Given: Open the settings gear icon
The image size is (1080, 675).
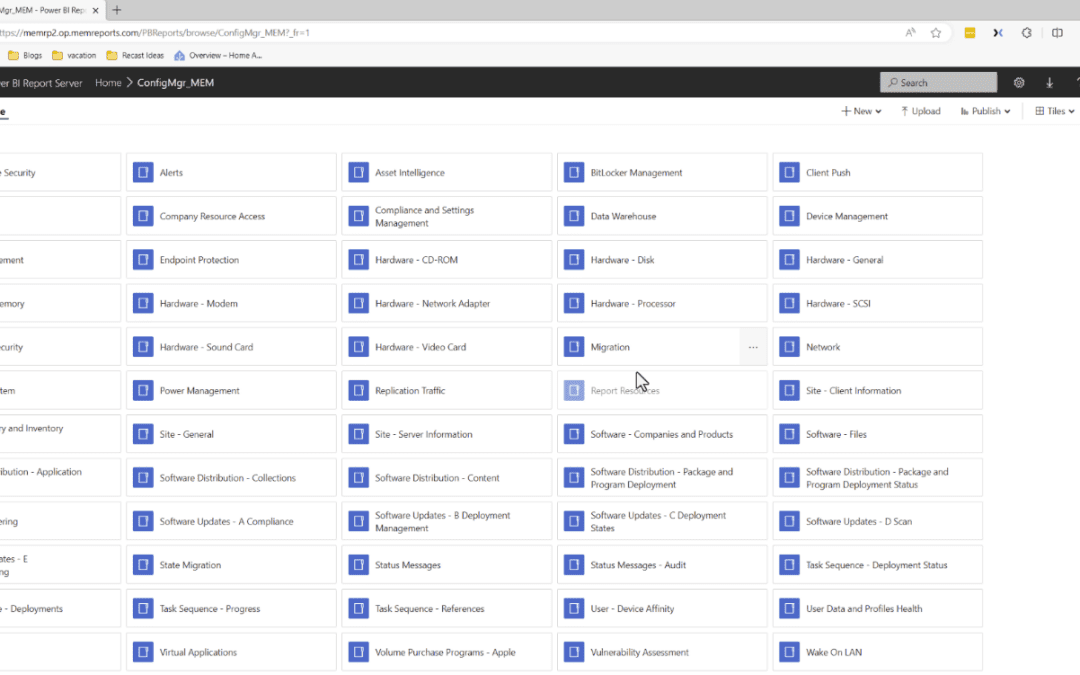Looking at the screenshot, I should pos(1019,83).
